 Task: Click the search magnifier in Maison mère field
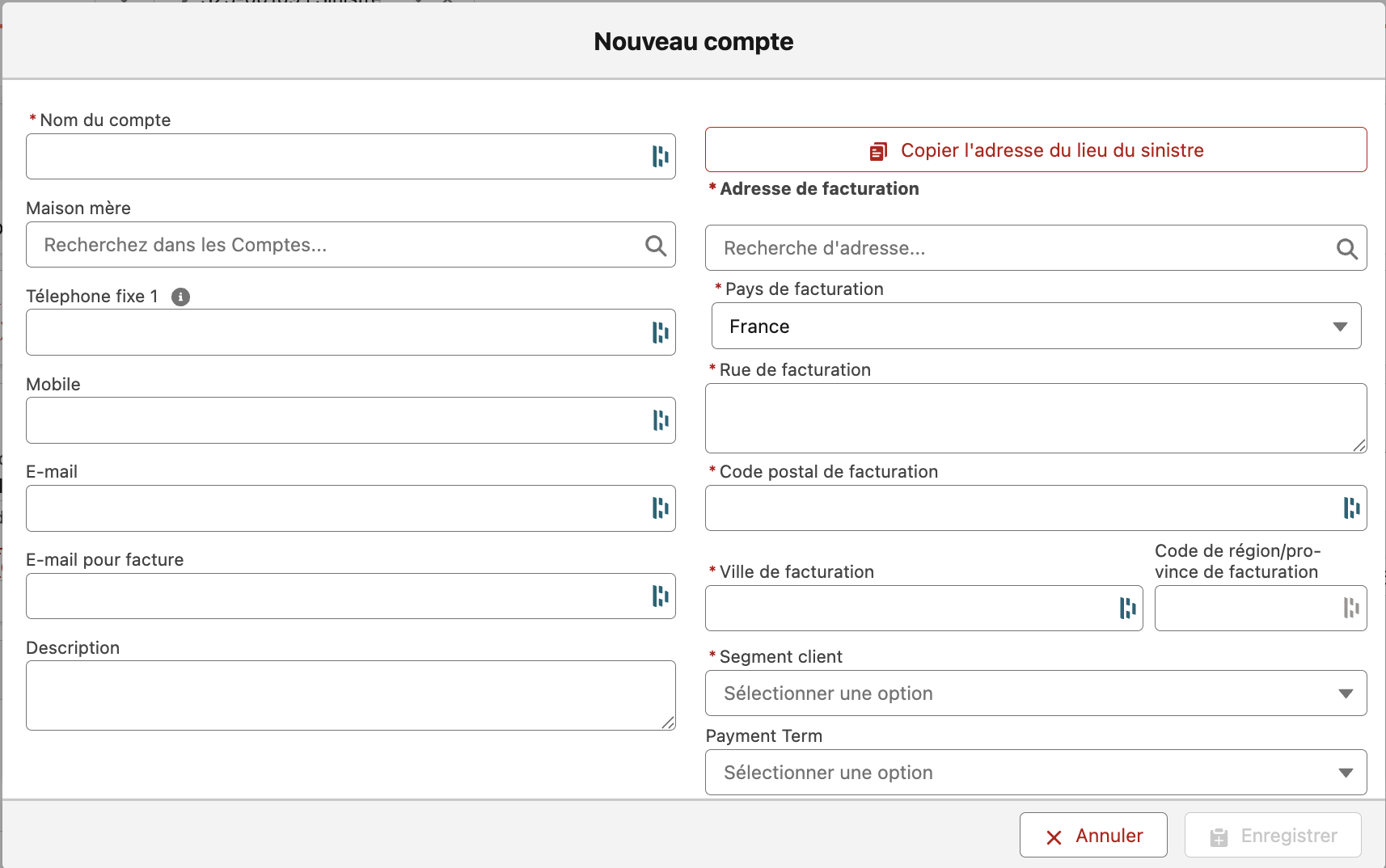pos(656,245)
